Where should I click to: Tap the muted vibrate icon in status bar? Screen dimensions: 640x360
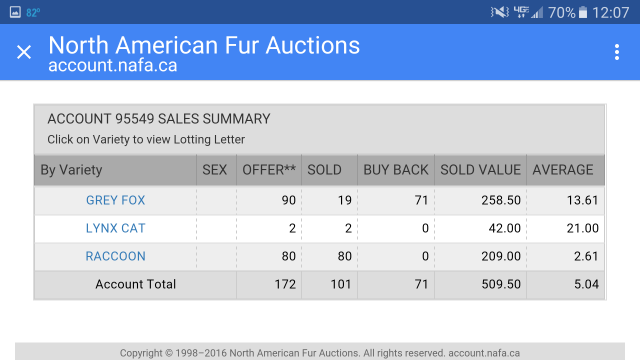coord(499,13)
